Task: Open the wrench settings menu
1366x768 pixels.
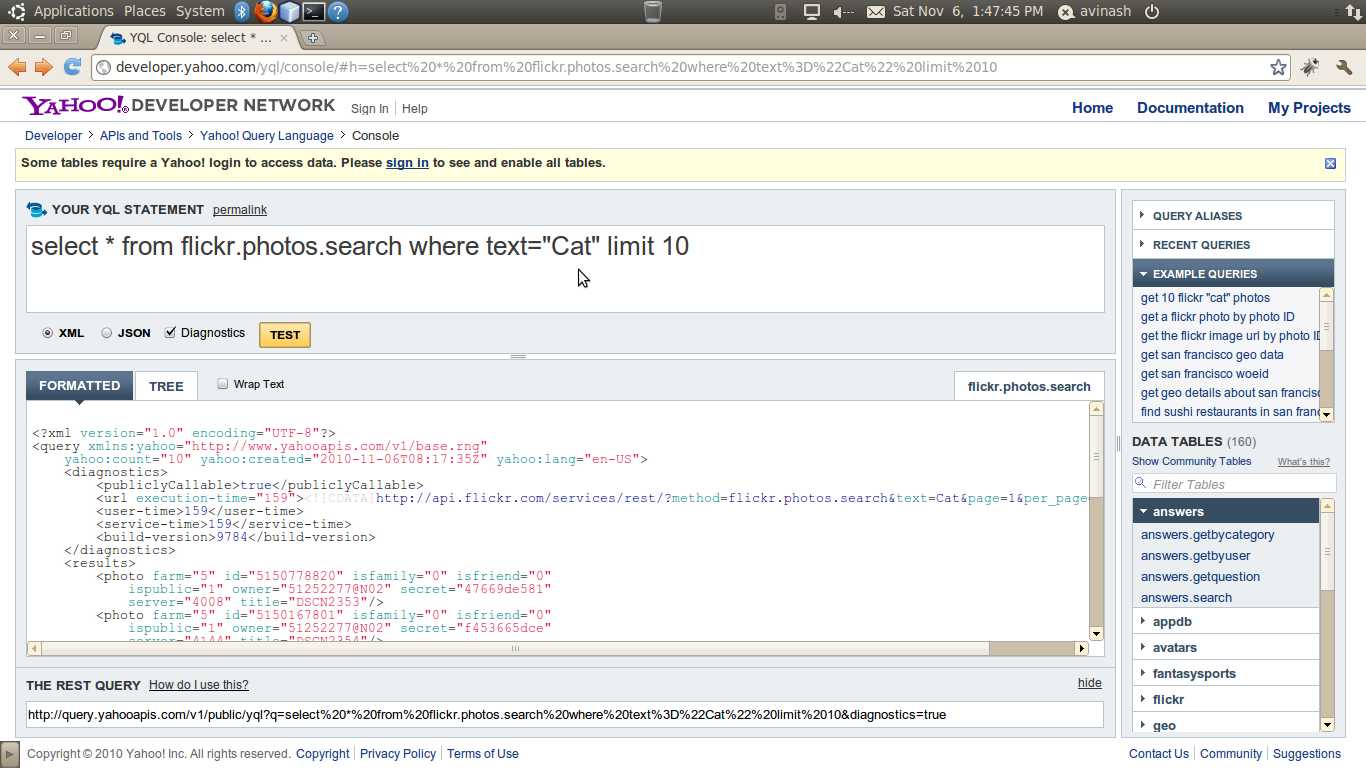Action: (x=1344, y=67)
